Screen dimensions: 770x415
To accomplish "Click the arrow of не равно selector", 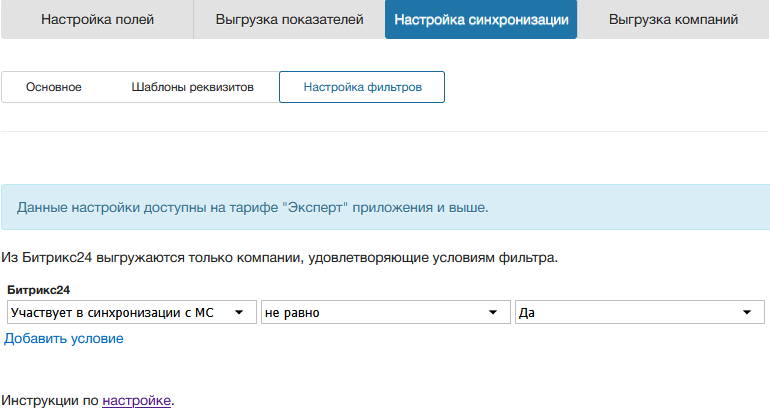I will point(492,312).
